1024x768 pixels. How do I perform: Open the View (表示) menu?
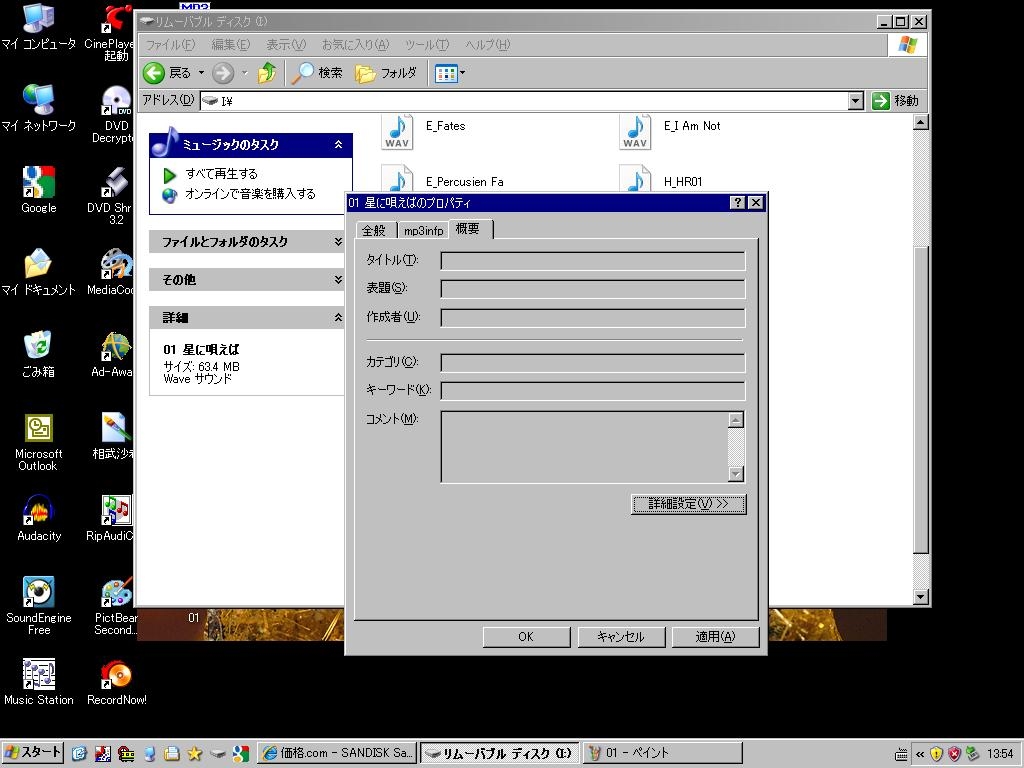point(286,45)
